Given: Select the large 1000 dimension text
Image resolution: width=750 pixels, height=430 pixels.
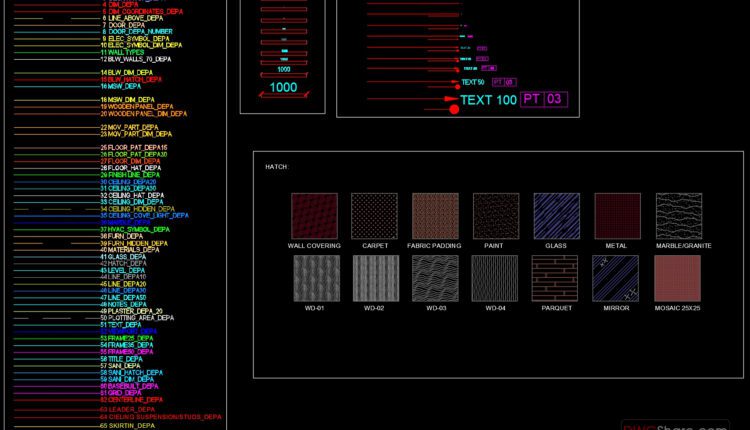Looking at the screenshot, I should click(x=283, y=88).
